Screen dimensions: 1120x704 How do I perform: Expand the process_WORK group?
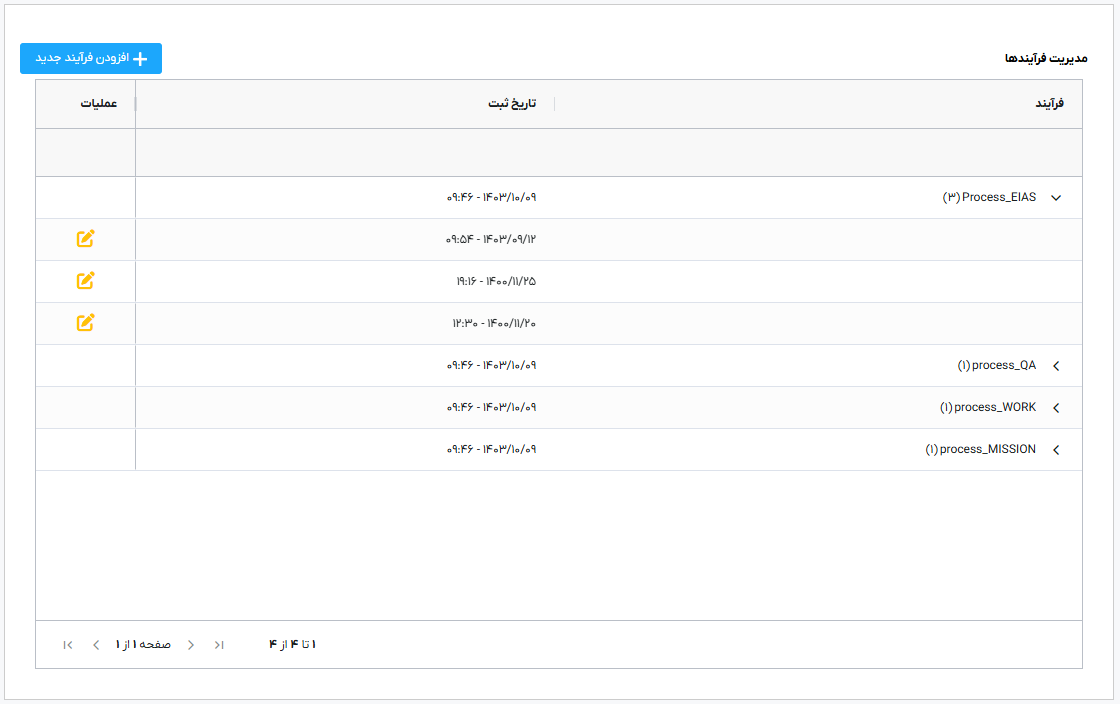tap(1056, 408)
